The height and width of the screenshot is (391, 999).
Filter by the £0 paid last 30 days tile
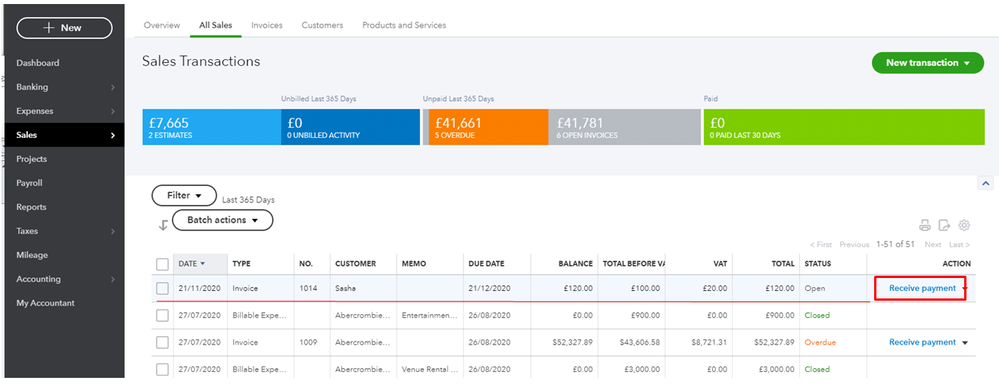click(x=844, y=127)
